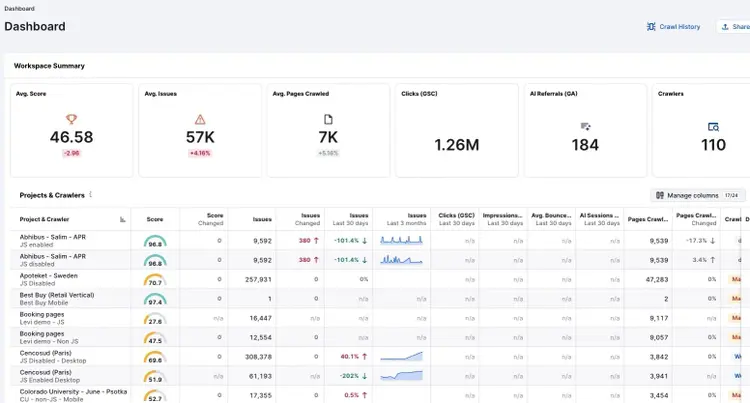The width and height of the screenshot is (750, 403).
Task: Open Colorado University - June - Psotka
Action: [x=73, y=395]
